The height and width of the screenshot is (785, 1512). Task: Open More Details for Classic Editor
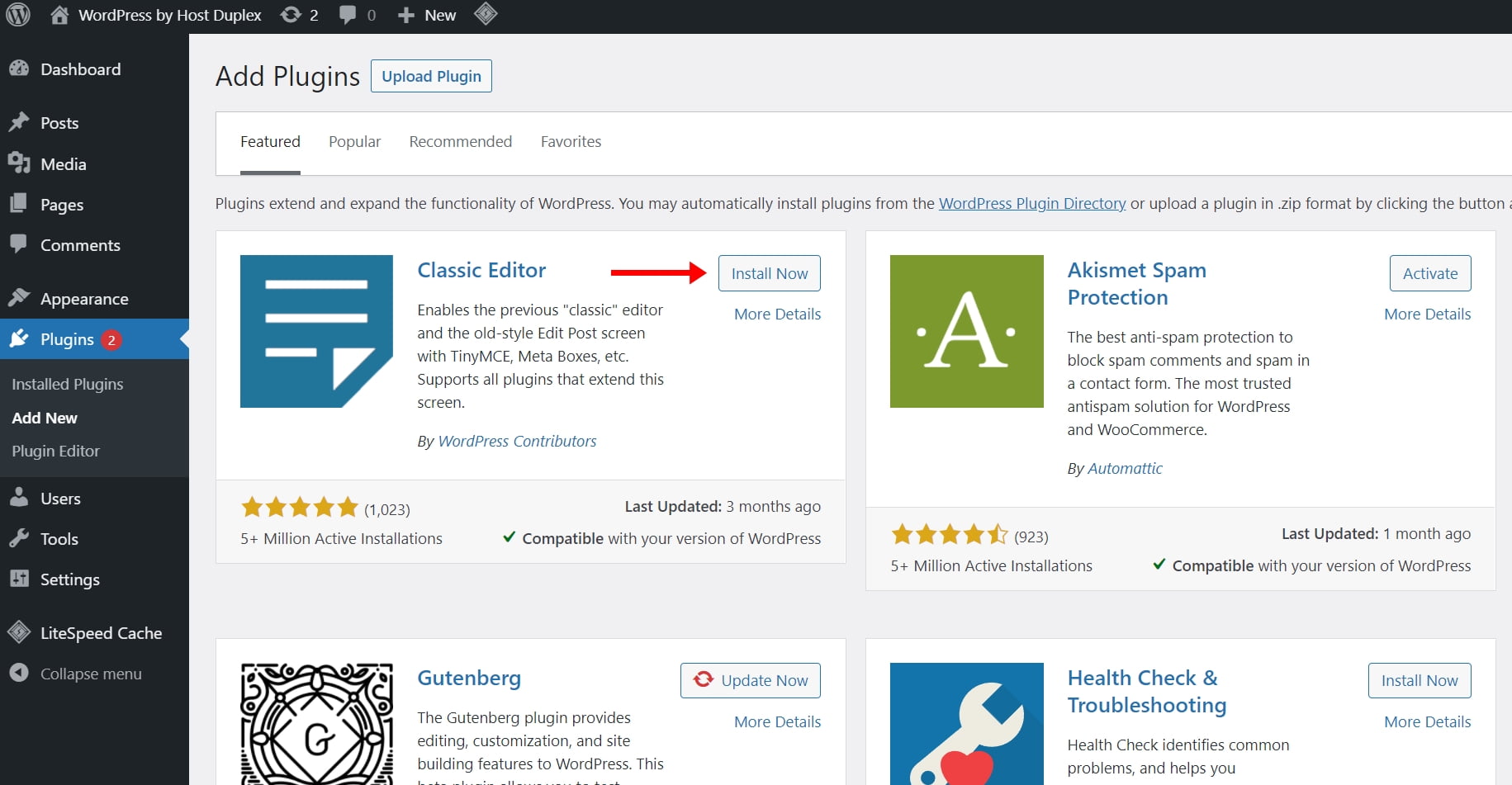(778, 314)
